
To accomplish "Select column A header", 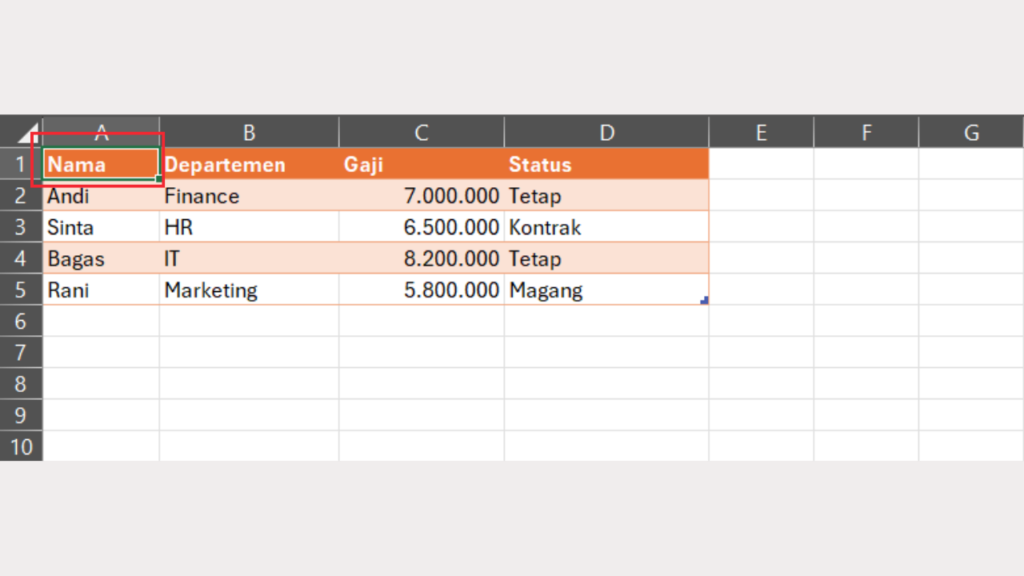I will 100,133.
